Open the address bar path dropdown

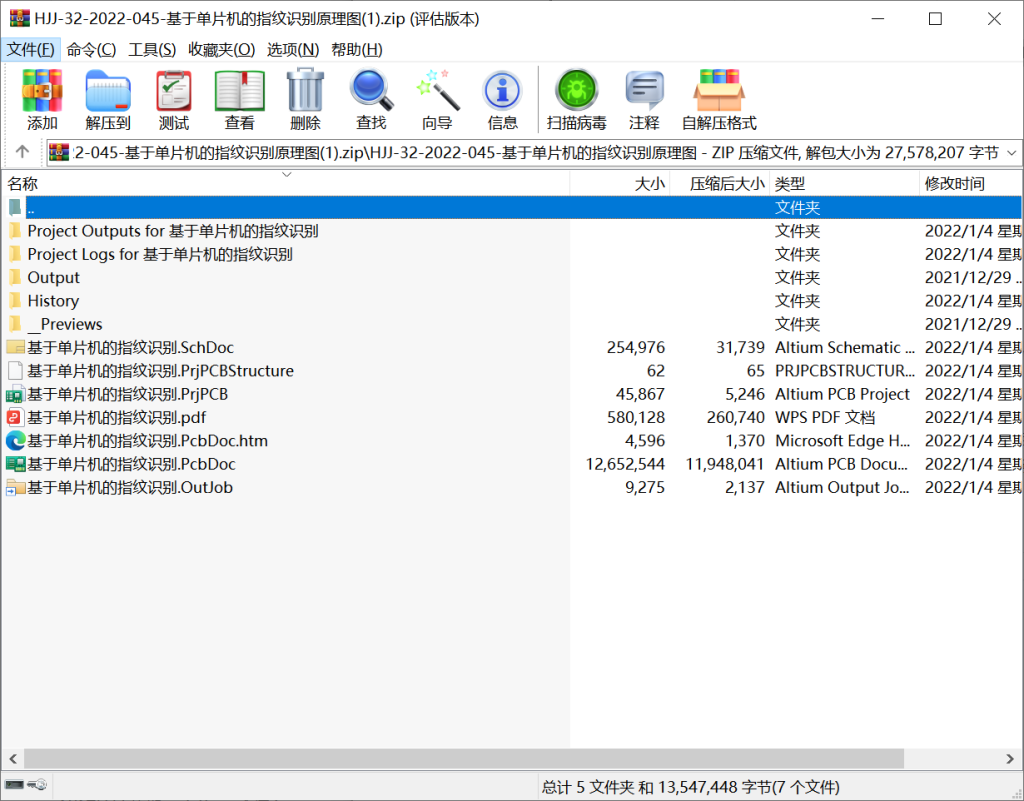(x=1012, y=152)
